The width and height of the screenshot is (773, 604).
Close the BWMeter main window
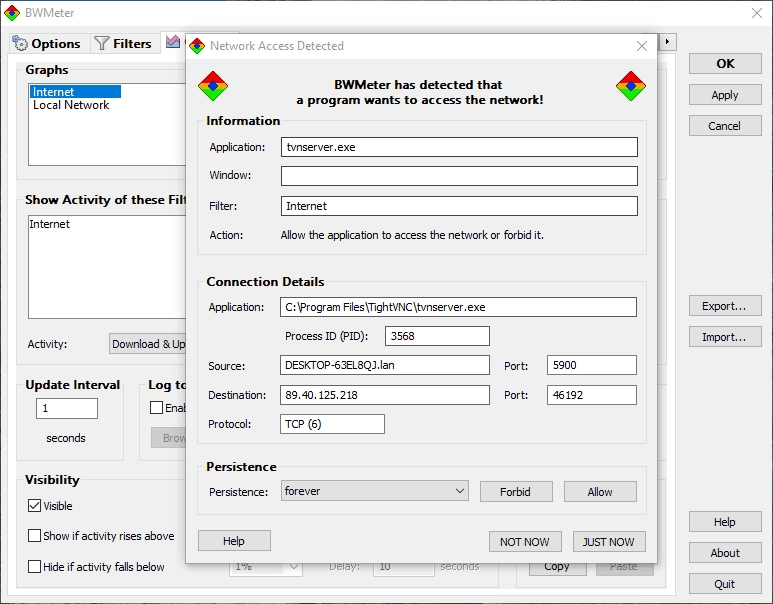tap(757, 13)
